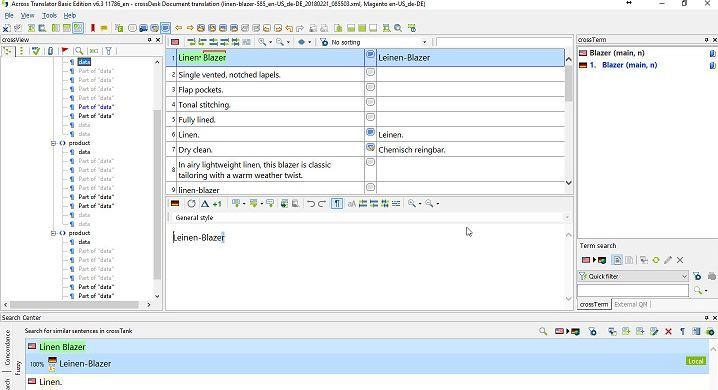Screen dimensions: 718x390
Task: Open zoom-in dropdown arrow in target editor toolbar
Action: pyautogui.click(x=420, y=203)
